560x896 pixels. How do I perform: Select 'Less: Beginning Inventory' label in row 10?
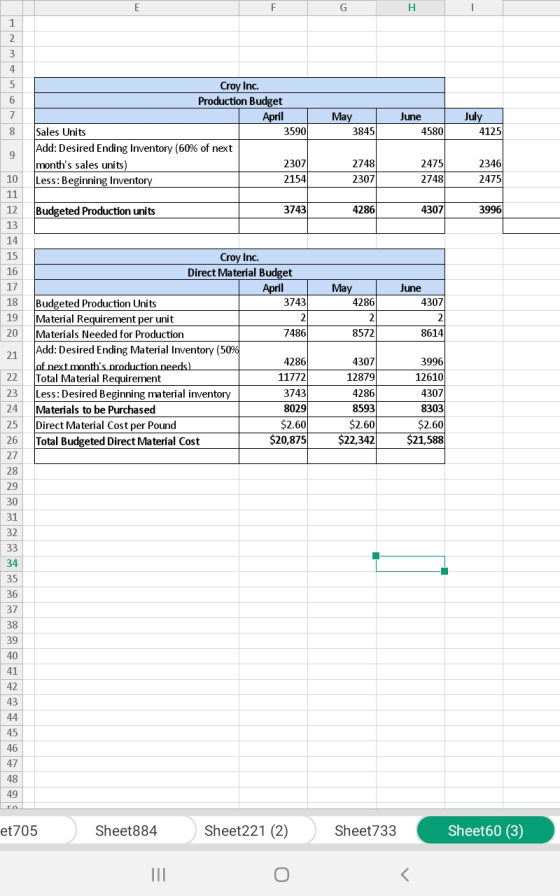137,179
